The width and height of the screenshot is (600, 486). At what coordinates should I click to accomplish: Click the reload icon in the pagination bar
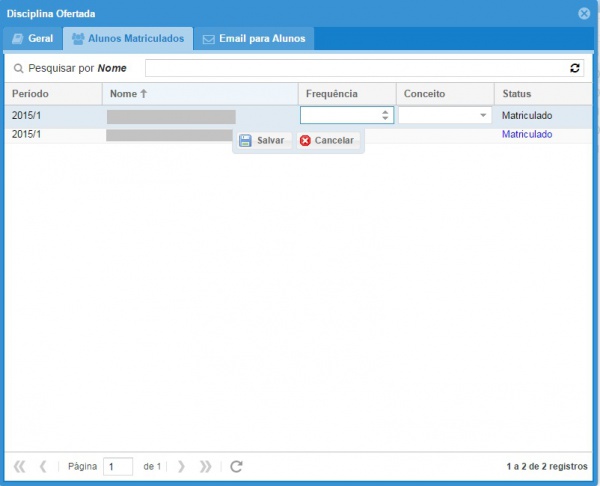[x=236, y=466]
